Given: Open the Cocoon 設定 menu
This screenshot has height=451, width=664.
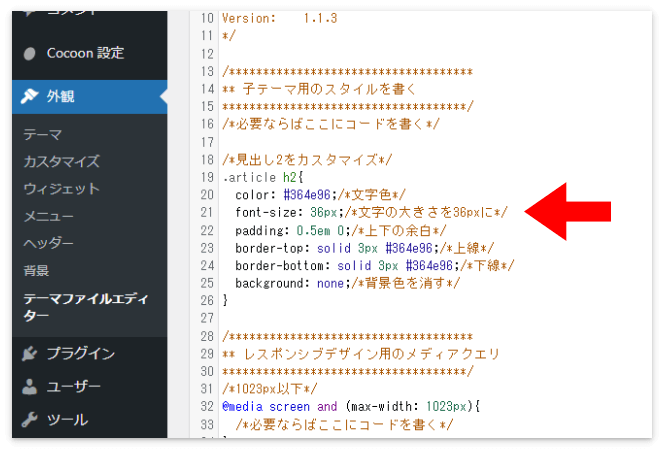Looking at the screenshot, I should point(90,53).
